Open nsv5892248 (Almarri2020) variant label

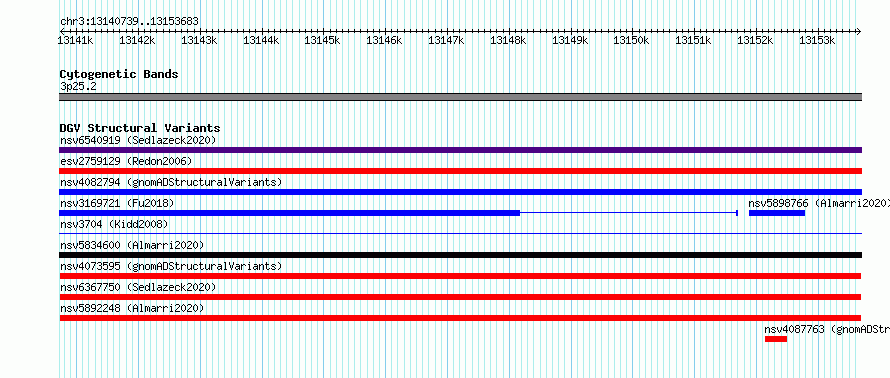(132, 308)
